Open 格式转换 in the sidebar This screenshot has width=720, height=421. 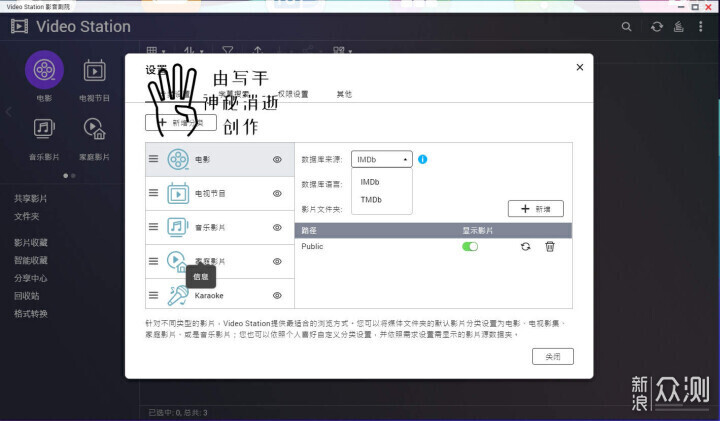click(30, 314)
